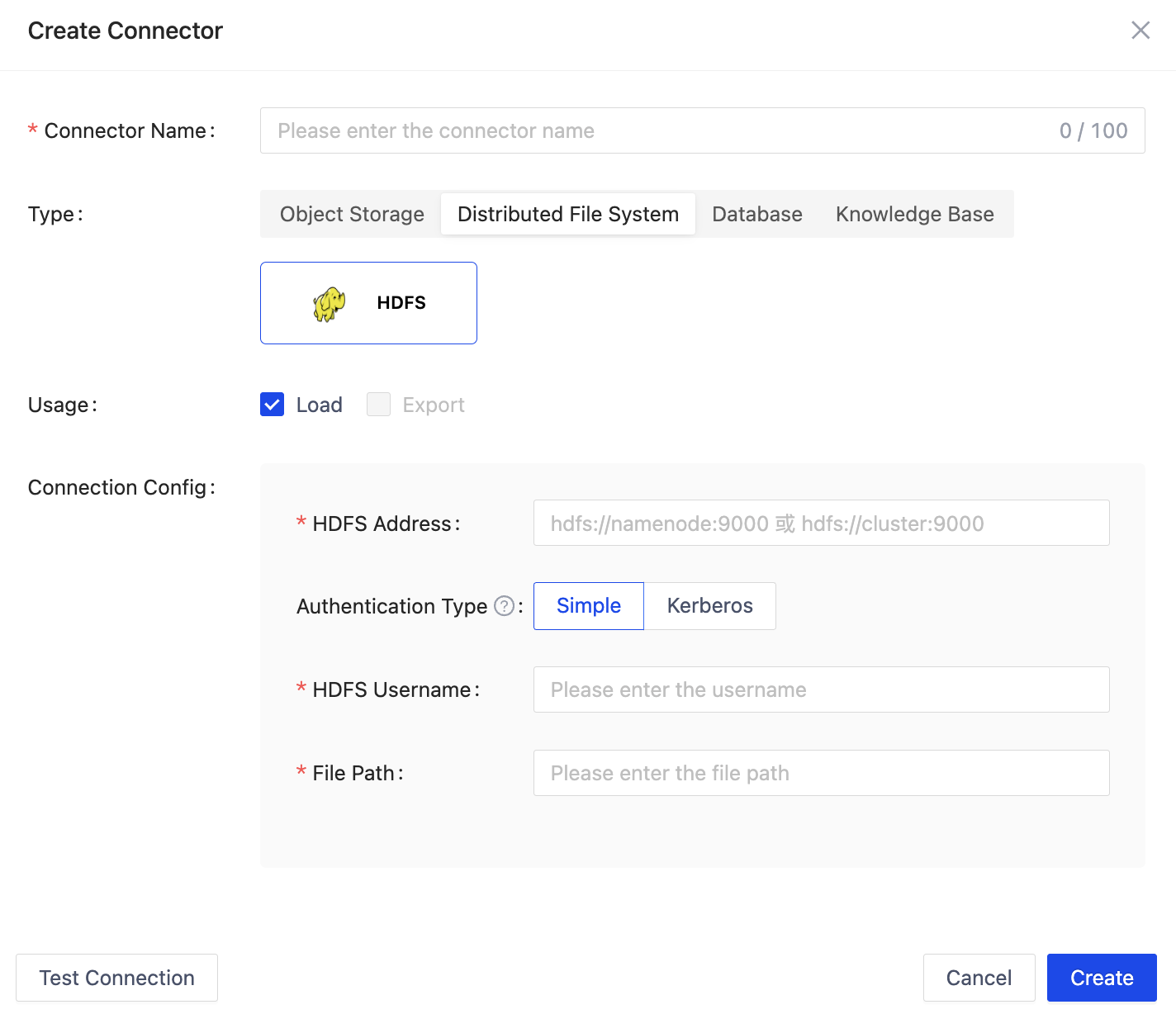Select Simple authentication type
This screenshot has width=1176, height=1014.
pyautogui.click(x=588, y=606)
